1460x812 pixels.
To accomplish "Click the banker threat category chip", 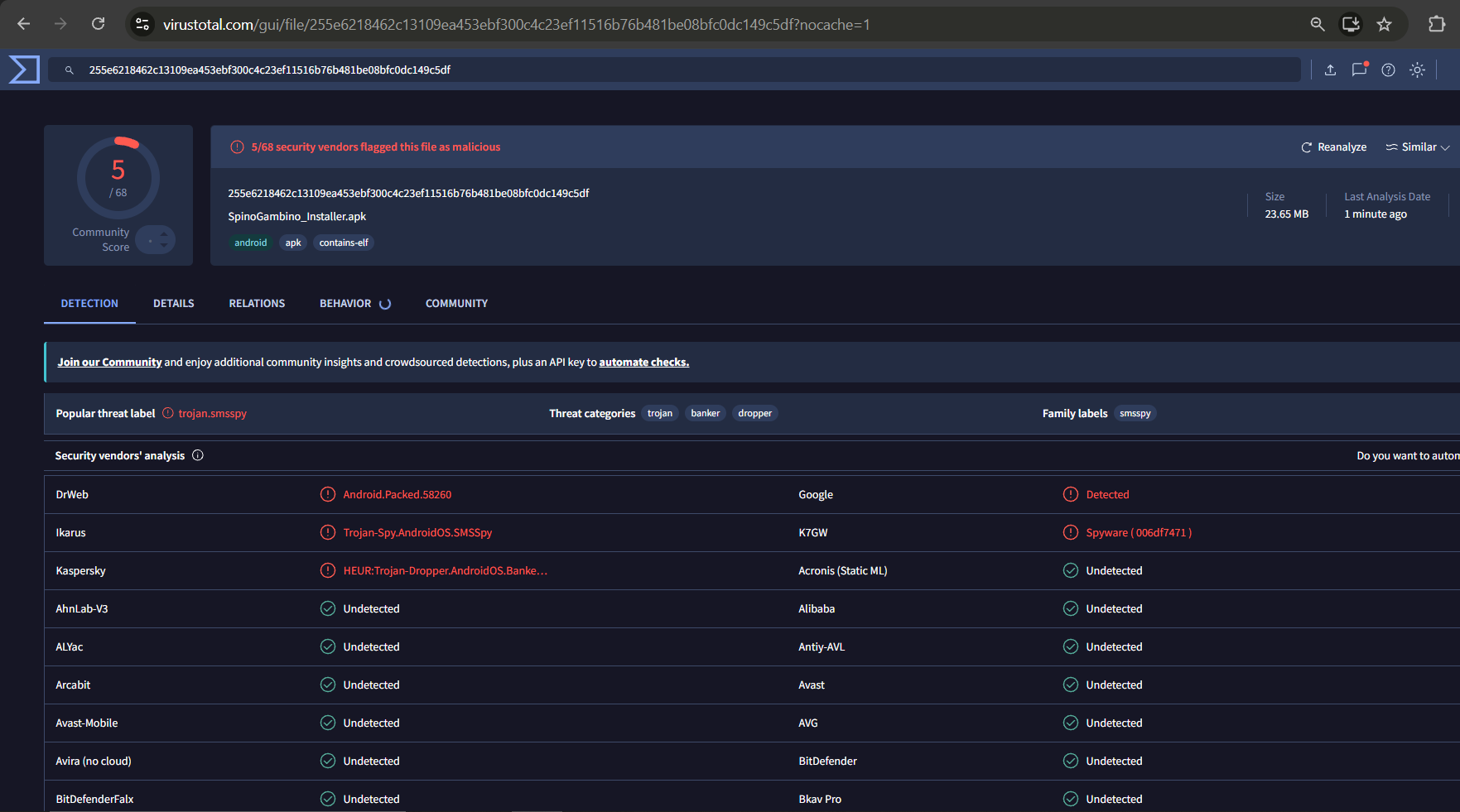I will [x=706, y=413].
